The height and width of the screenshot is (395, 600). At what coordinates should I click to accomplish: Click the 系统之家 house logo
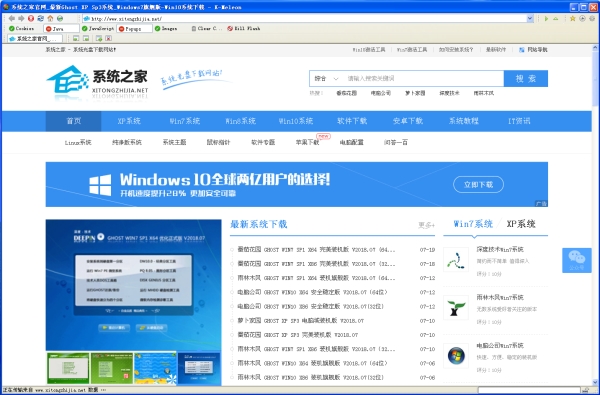68,80
